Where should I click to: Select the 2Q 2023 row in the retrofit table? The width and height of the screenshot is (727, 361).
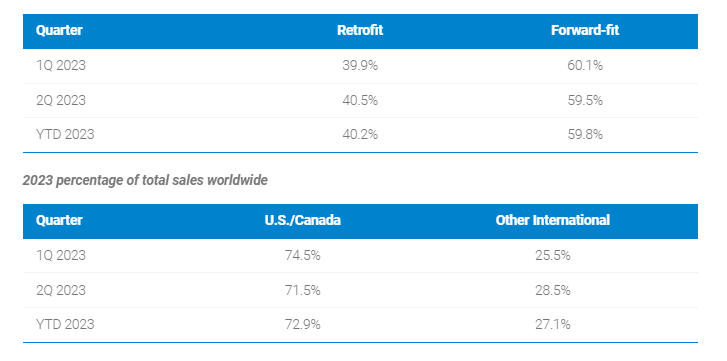(x=360, y=101)
